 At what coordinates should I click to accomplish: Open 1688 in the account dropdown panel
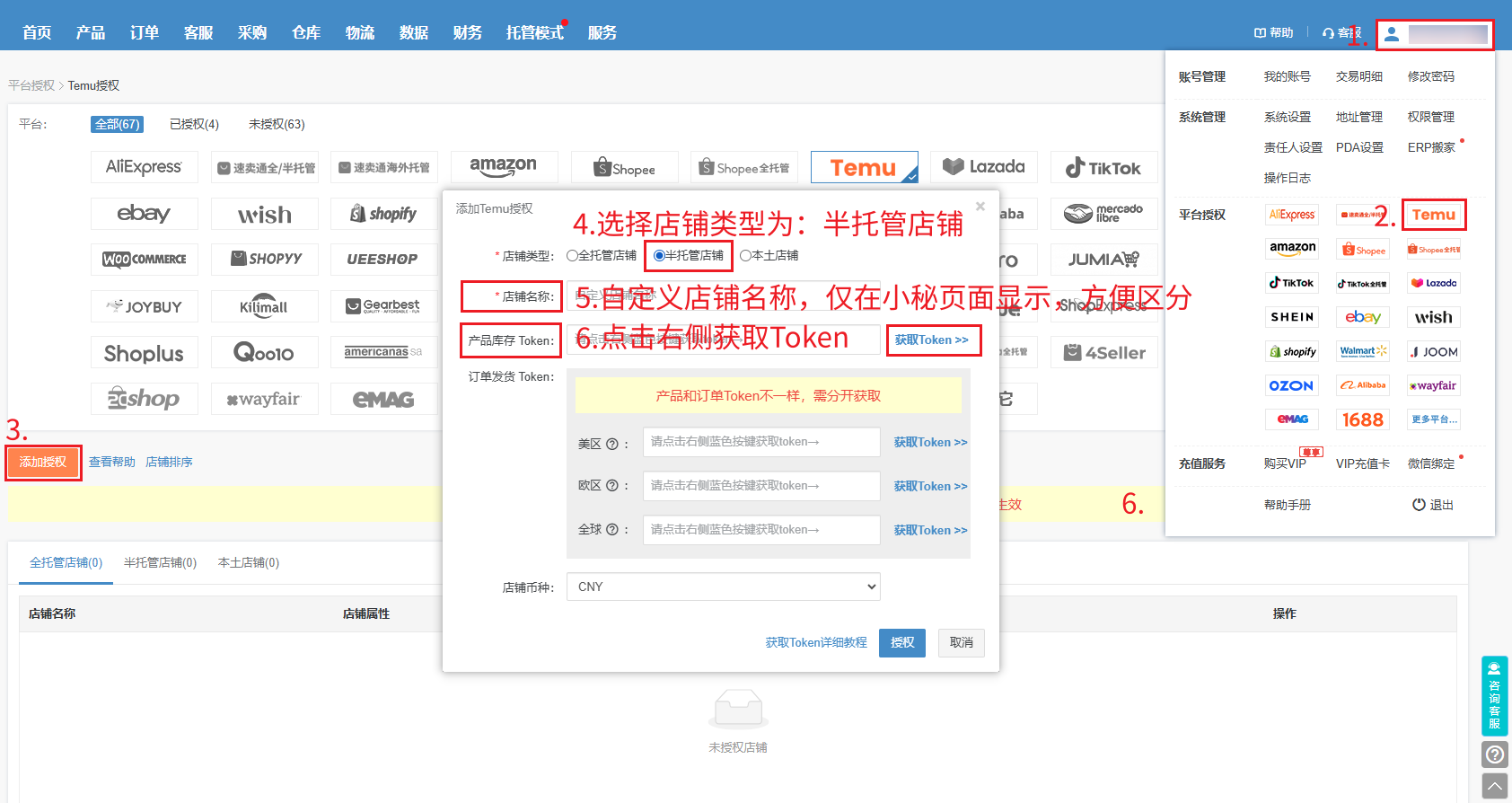point(1363,419)
